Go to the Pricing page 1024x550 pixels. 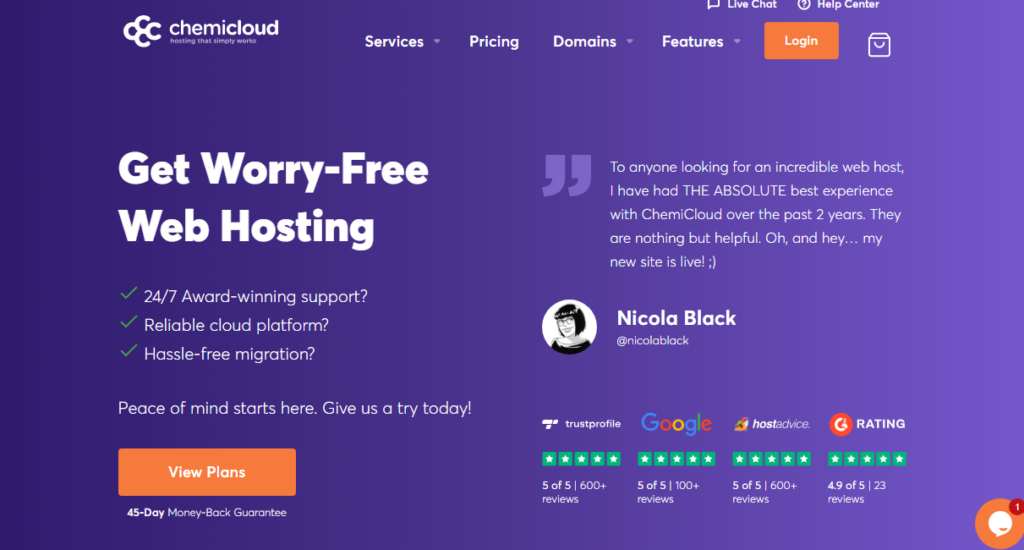tap(494, 42)
